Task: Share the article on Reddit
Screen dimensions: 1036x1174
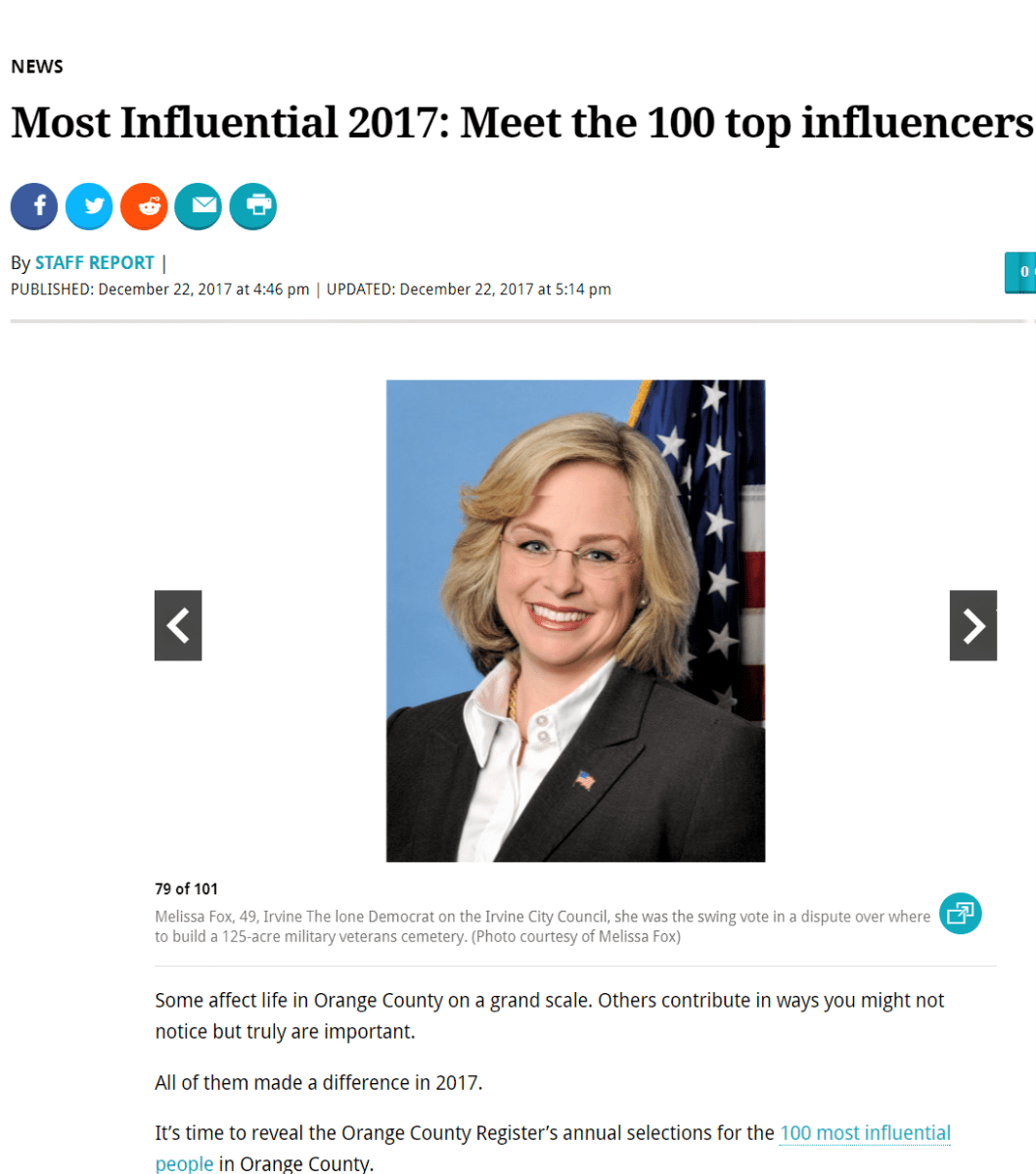Action: [x=144, y=206]
